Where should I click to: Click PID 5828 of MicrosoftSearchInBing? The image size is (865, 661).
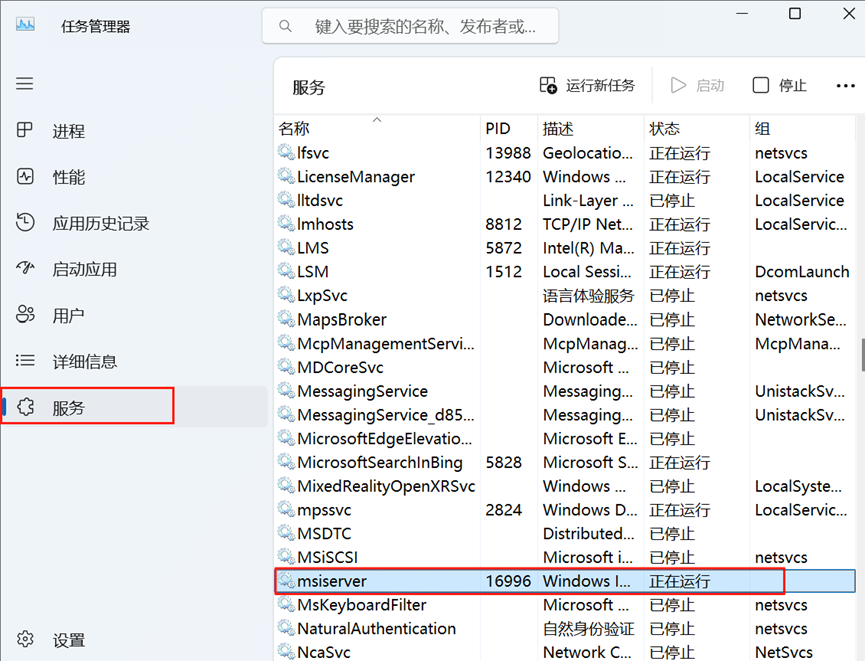point(504,462)
